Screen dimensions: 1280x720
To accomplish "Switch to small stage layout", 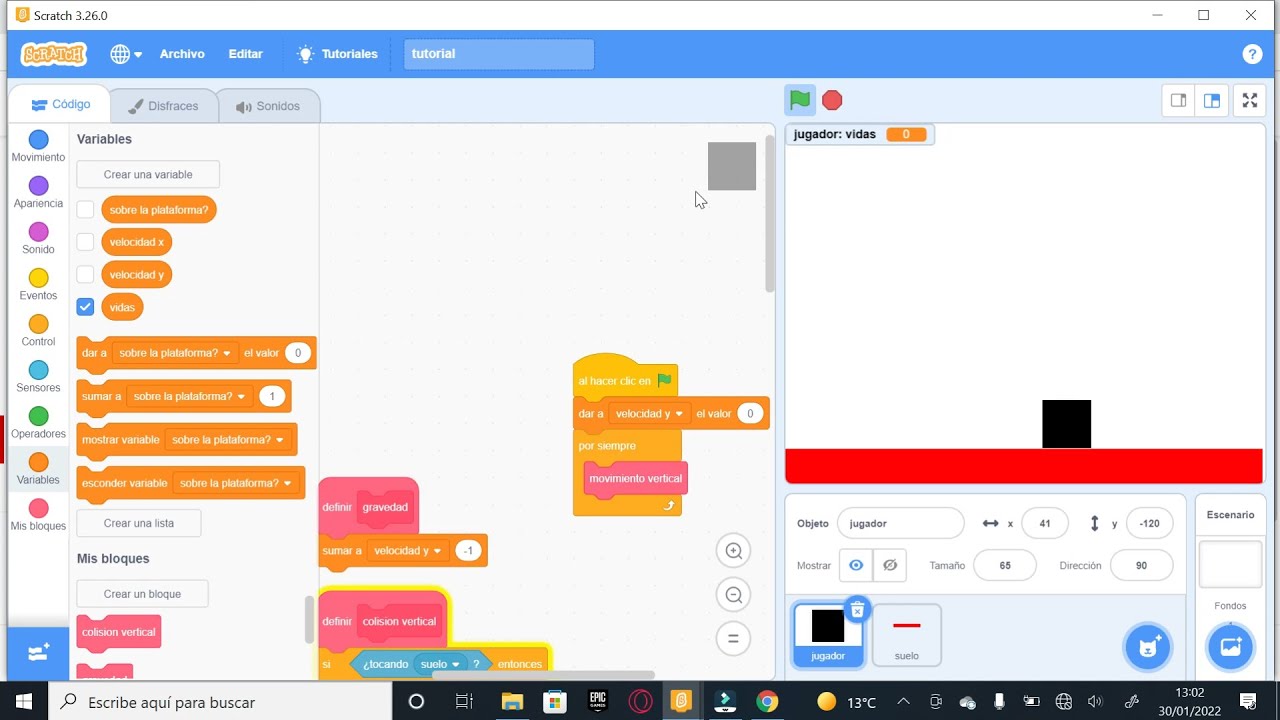I will [1178, 100].
